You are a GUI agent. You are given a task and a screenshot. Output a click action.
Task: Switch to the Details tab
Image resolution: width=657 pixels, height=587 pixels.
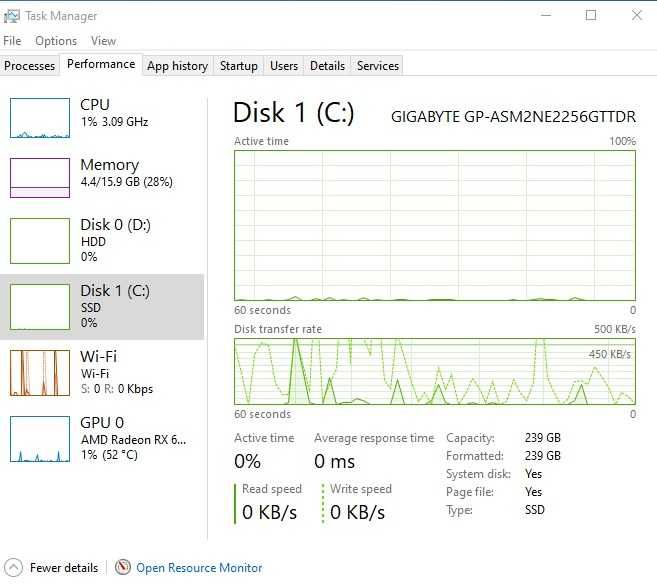coord(327,66)
